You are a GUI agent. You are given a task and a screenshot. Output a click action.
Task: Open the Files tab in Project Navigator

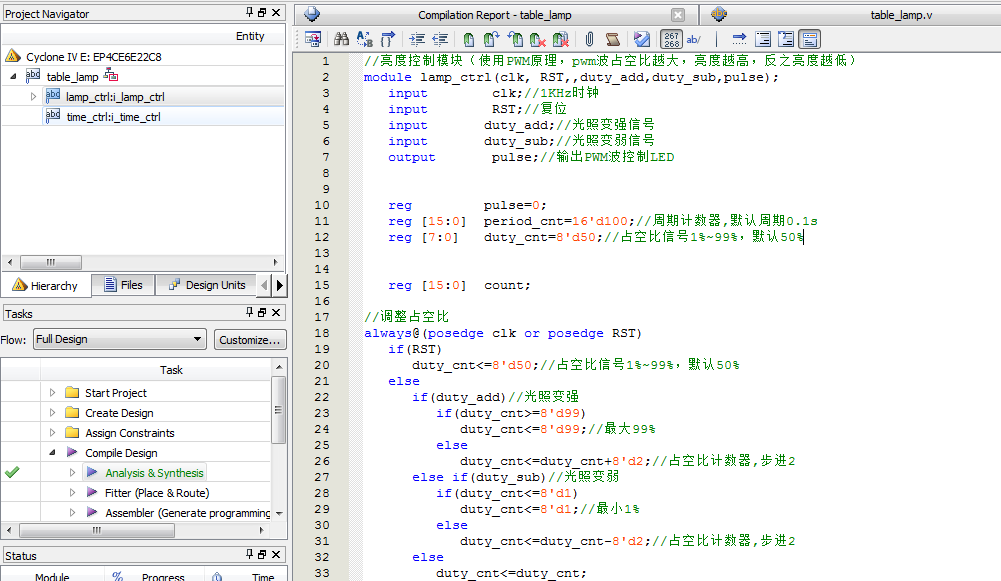[x=123, y=285]
